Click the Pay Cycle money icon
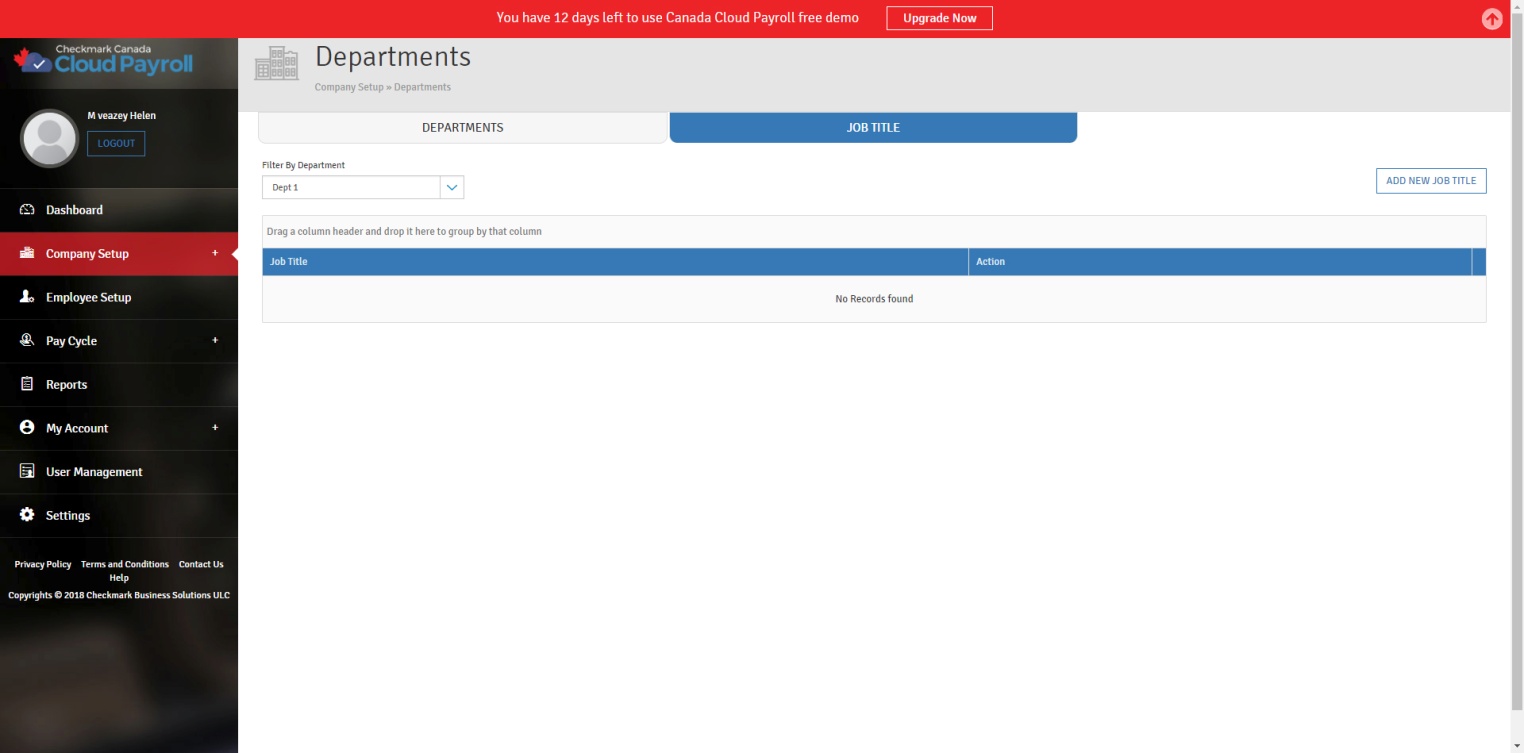1524x753 pixels. pyautogui.click(x=27, y=341)
